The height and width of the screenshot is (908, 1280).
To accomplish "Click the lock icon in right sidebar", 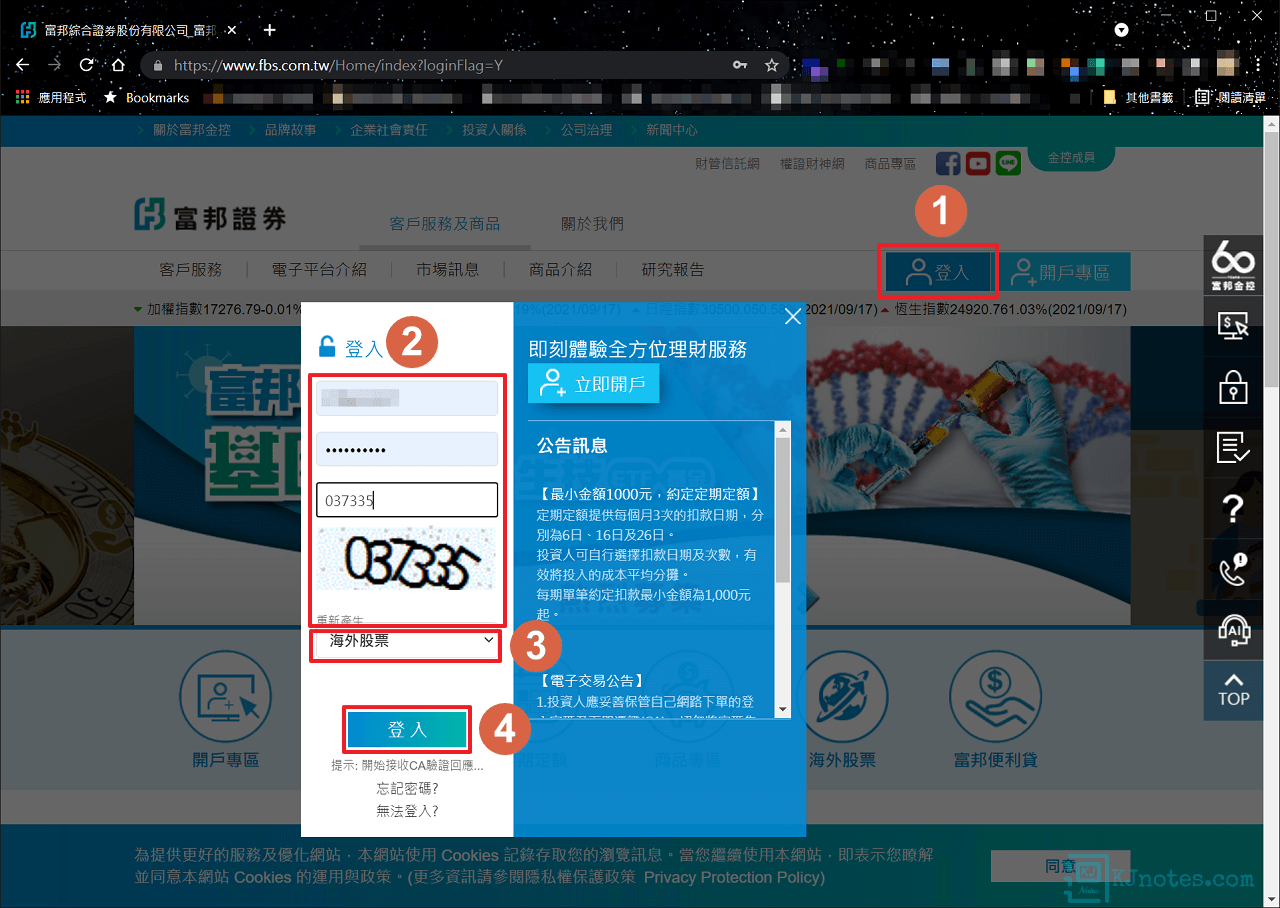I will click(x=1233, y=387).
